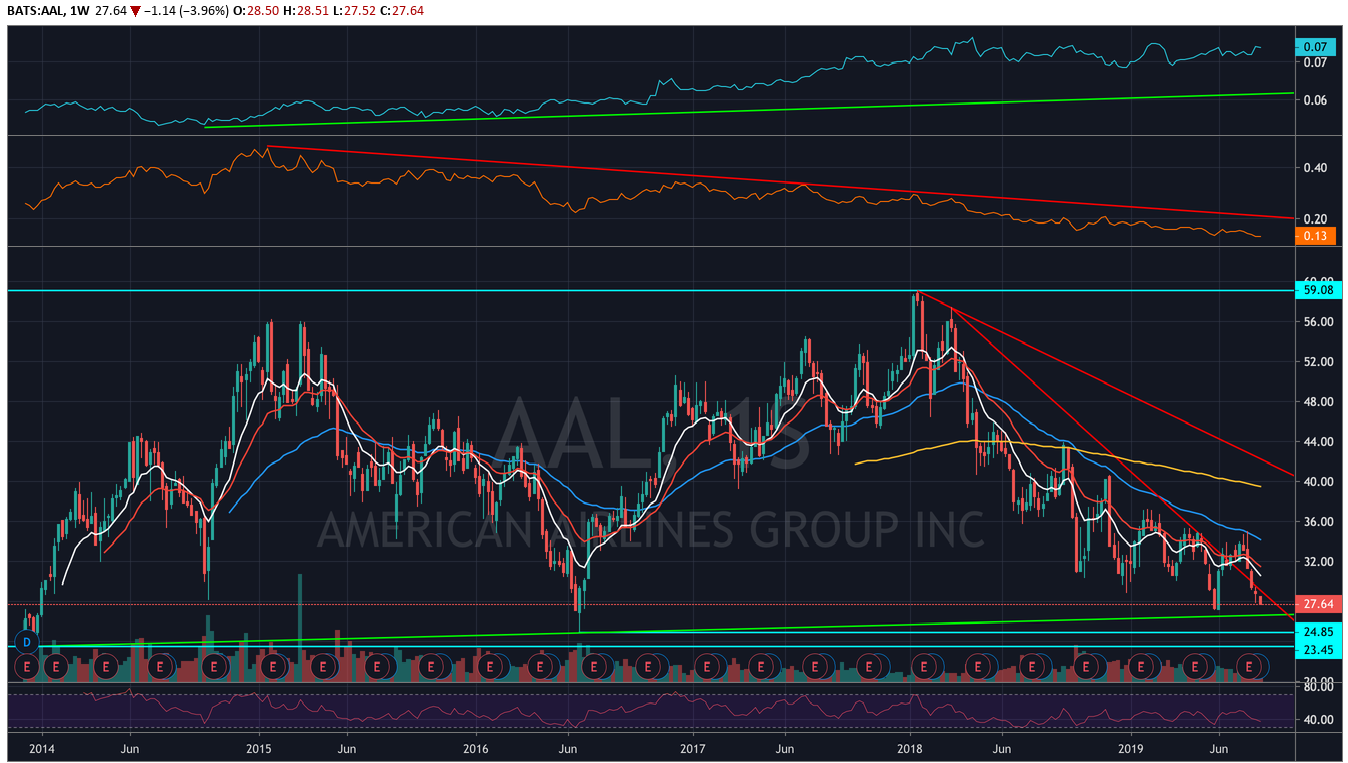Click the blue D dividend marker
Viewport: 1348px width, 763px height.
coord(27,641)
